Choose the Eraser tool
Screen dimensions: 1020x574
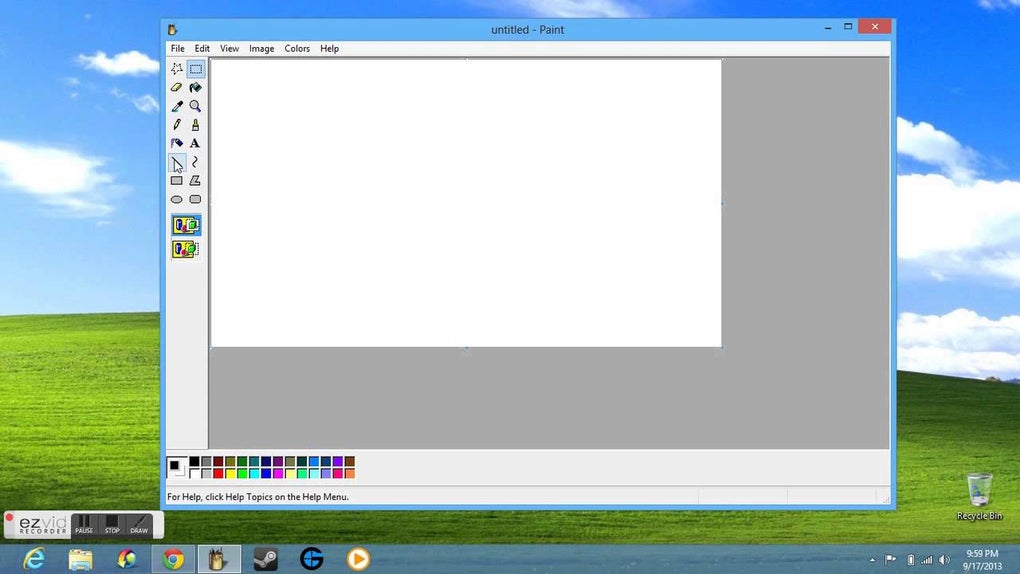click(x=176, y=87)
